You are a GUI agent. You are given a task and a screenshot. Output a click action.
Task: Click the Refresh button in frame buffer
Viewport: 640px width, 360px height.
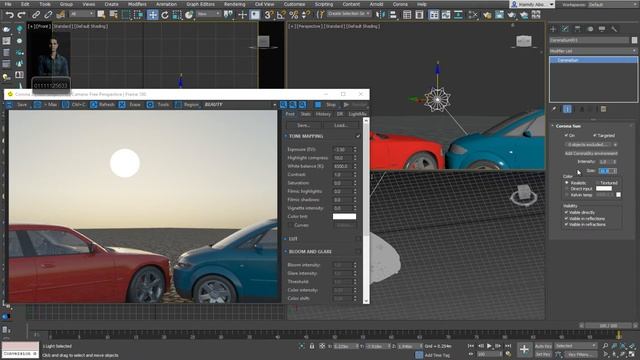point(102,105)
